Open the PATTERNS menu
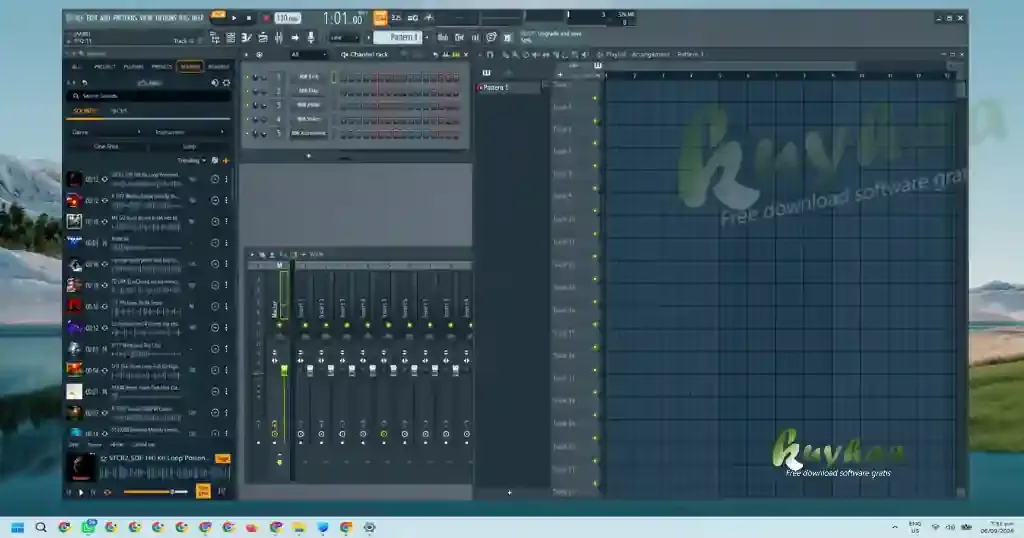 click(123, 18)
